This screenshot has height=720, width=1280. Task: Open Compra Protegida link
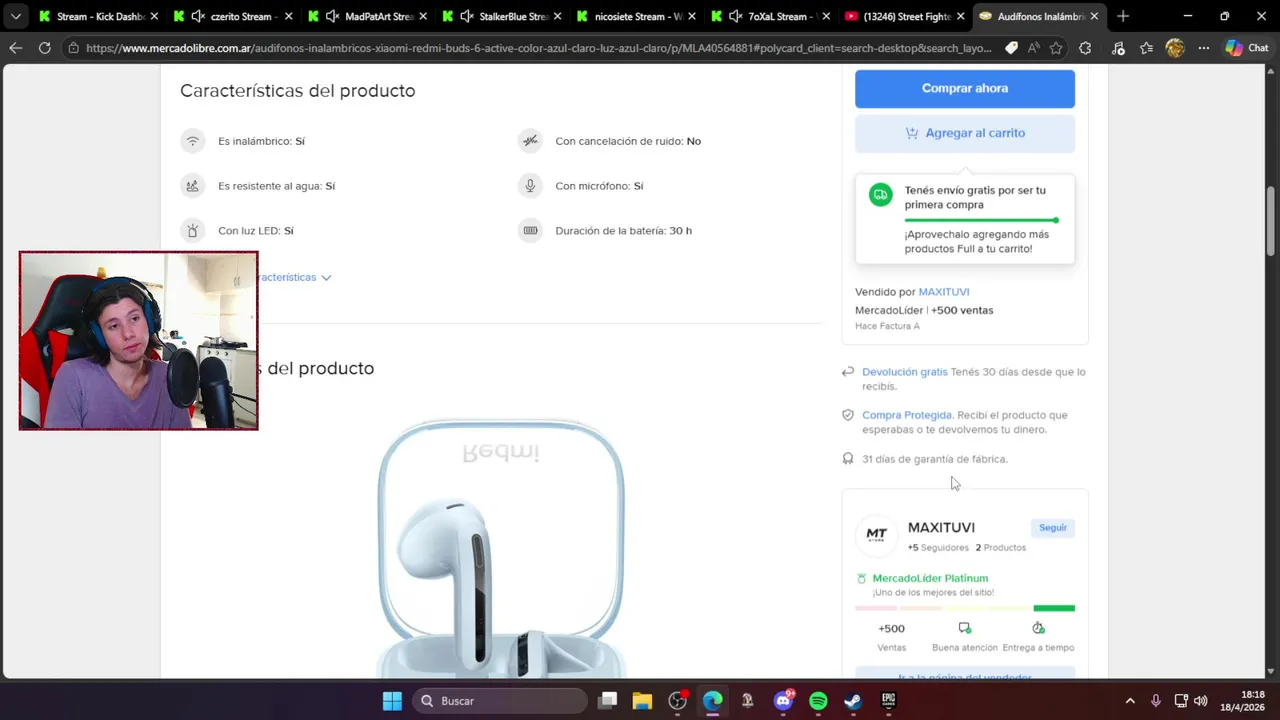(x=906, y=415)
